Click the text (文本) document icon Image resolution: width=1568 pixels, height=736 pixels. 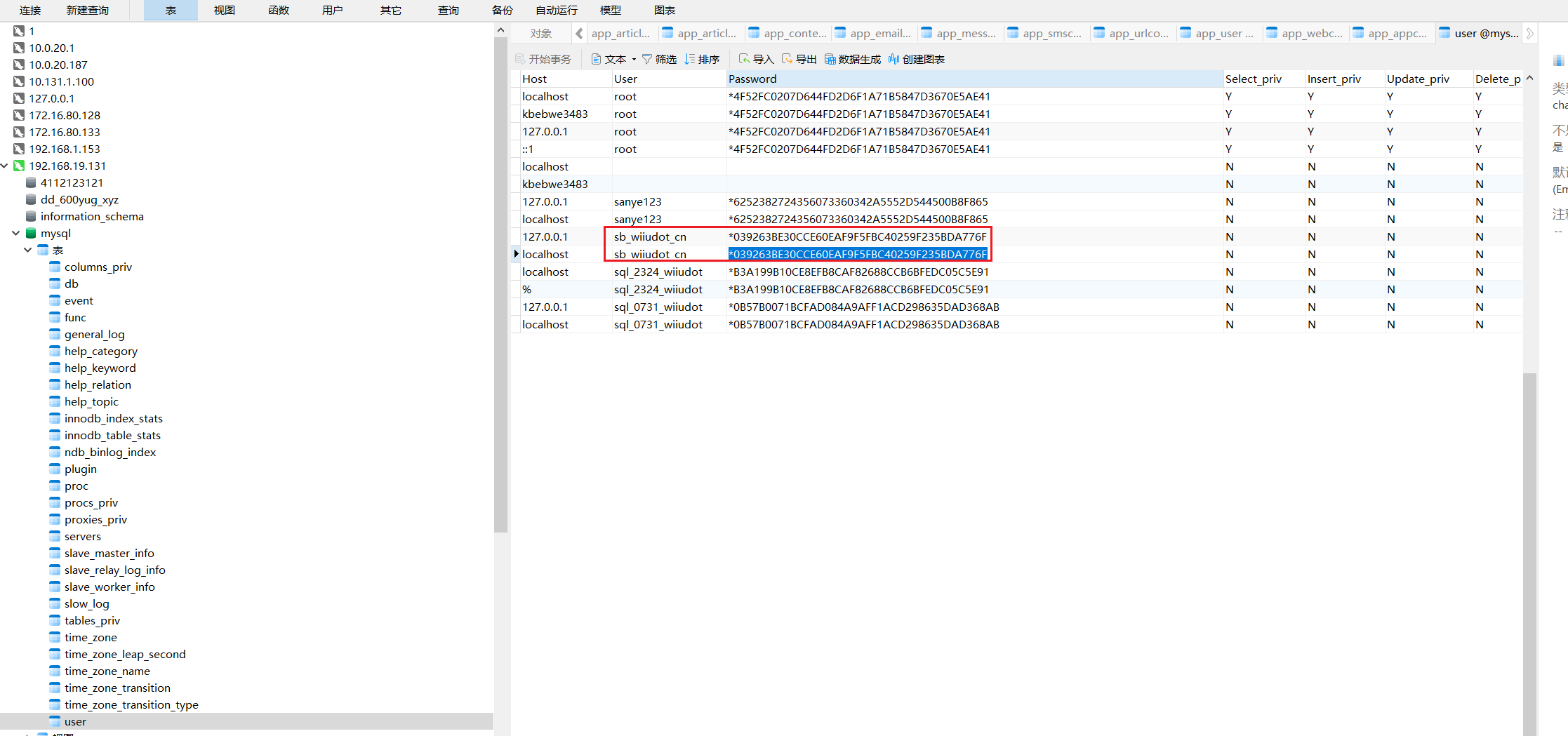pyautogui.click(x=596, y=59)
